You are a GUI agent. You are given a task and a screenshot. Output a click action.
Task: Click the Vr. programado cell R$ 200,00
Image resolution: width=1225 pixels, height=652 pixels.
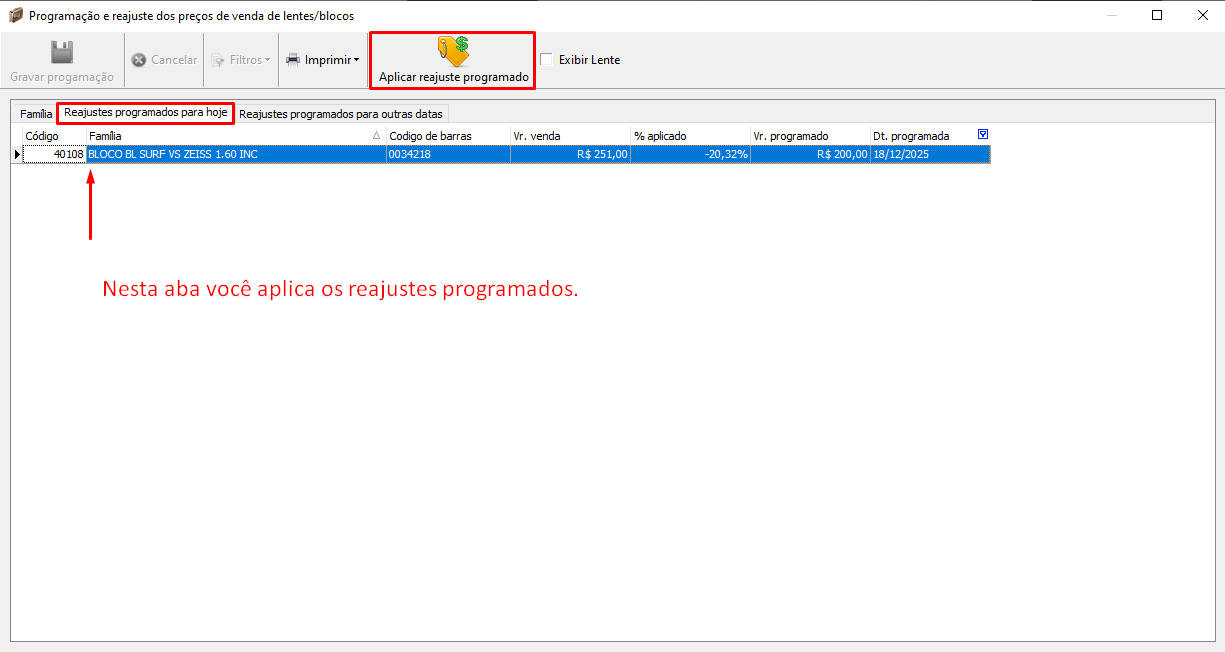810,154
